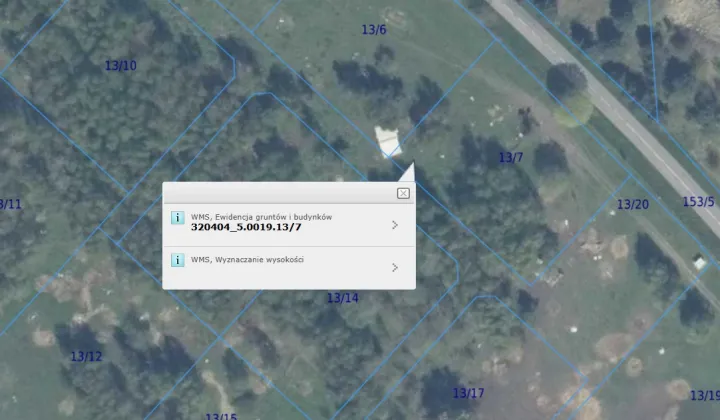Click parcel label 13/14 on the map
Viewport: 720px width, 420px height.
pos(343,298)
